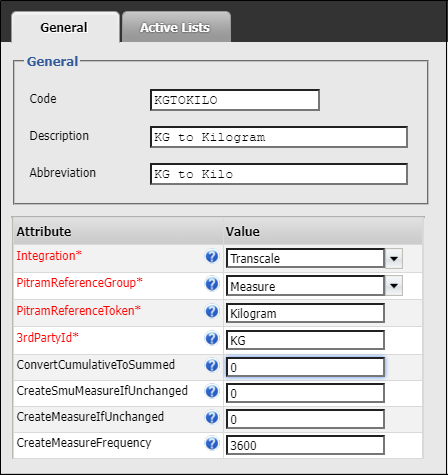Viewport: 448px width, 475px height.
Task: Click the Description field with KG to Kilogram
Action: 279,137
